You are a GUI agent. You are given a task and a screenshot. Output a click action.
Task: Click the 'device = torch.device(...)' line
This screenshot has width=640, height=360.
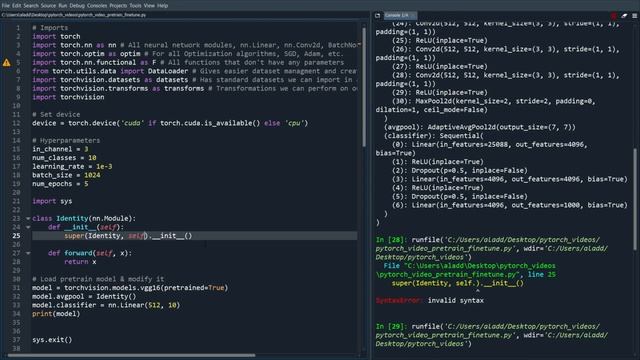click(170, 123)
